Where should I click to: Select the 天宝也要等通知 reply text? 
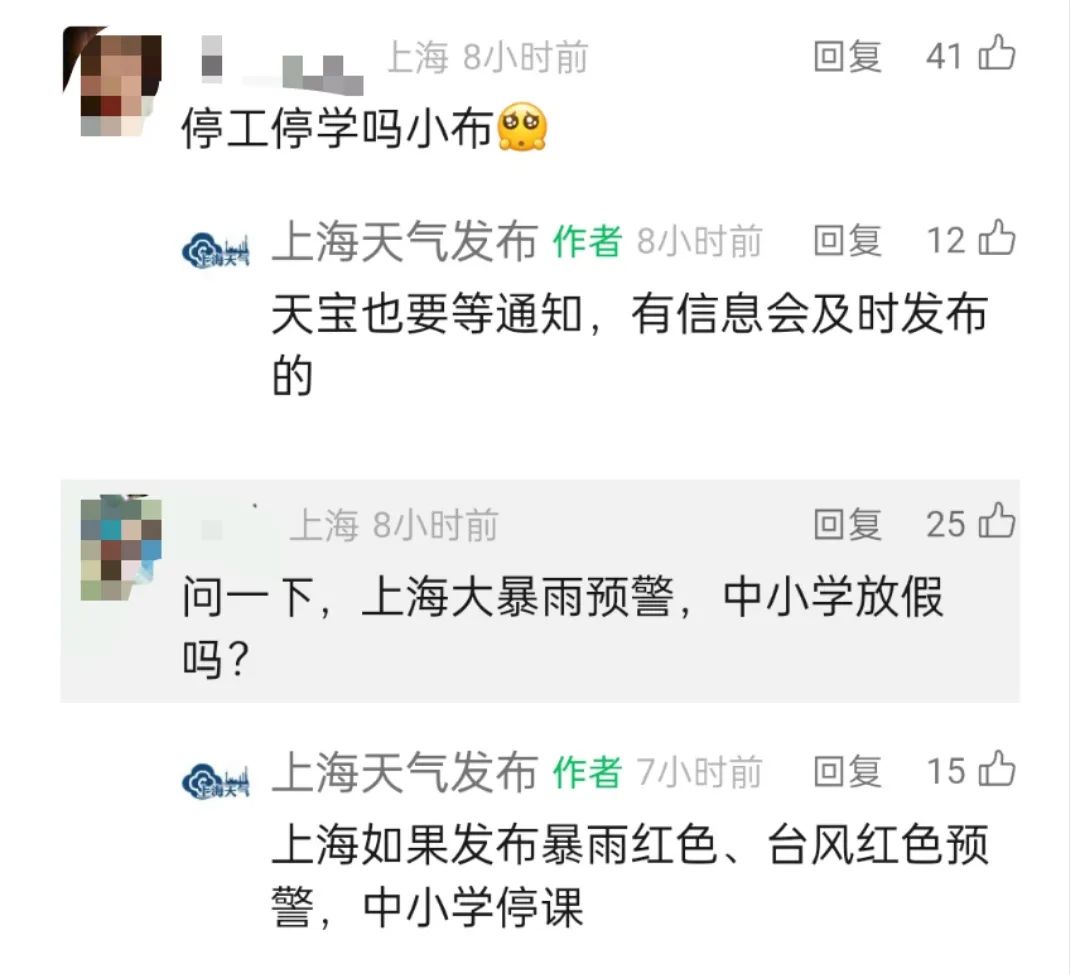630,345
